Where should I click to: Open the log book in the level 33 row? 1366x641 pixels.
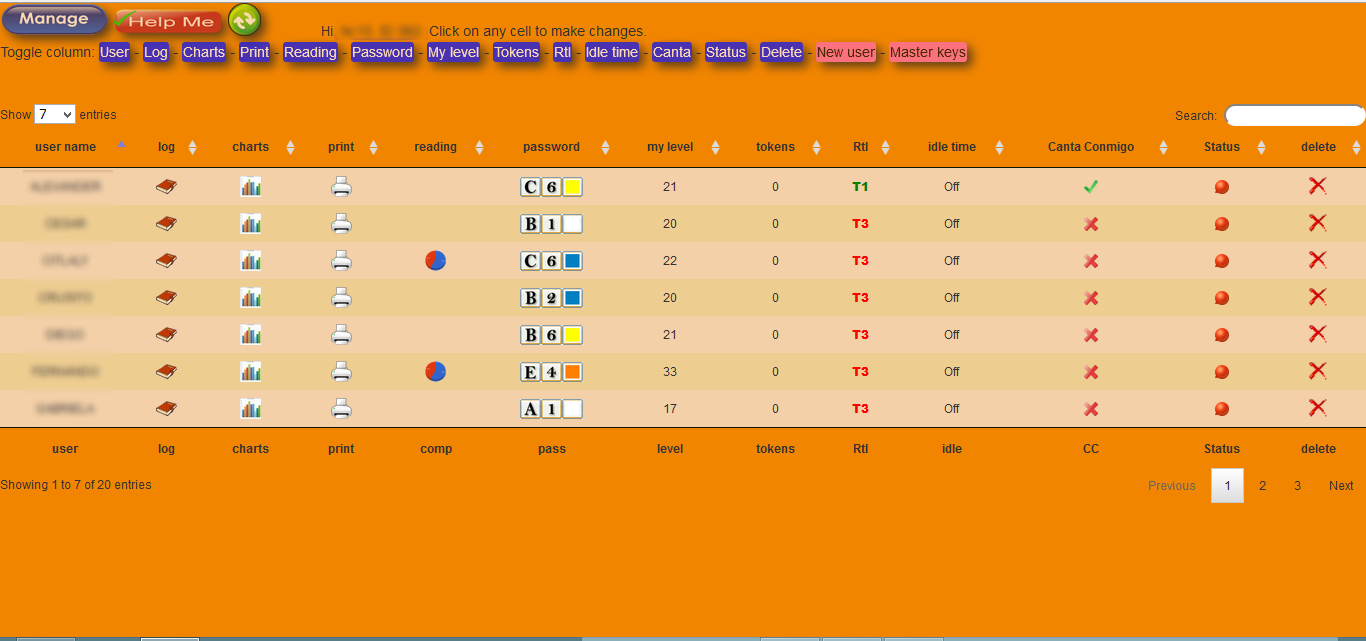tap(167, 371)
